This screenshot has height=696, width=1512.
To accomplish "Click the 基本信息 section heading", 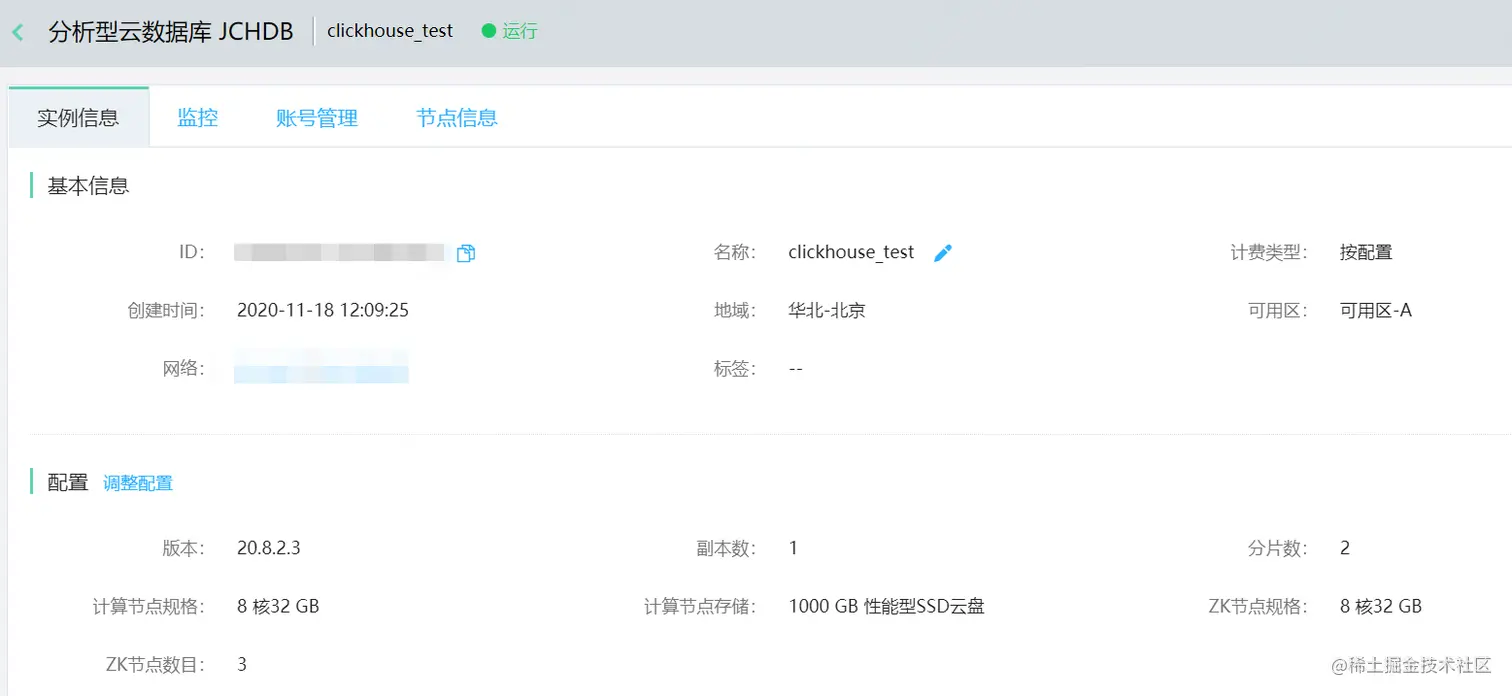I will [x=88, y=185].
